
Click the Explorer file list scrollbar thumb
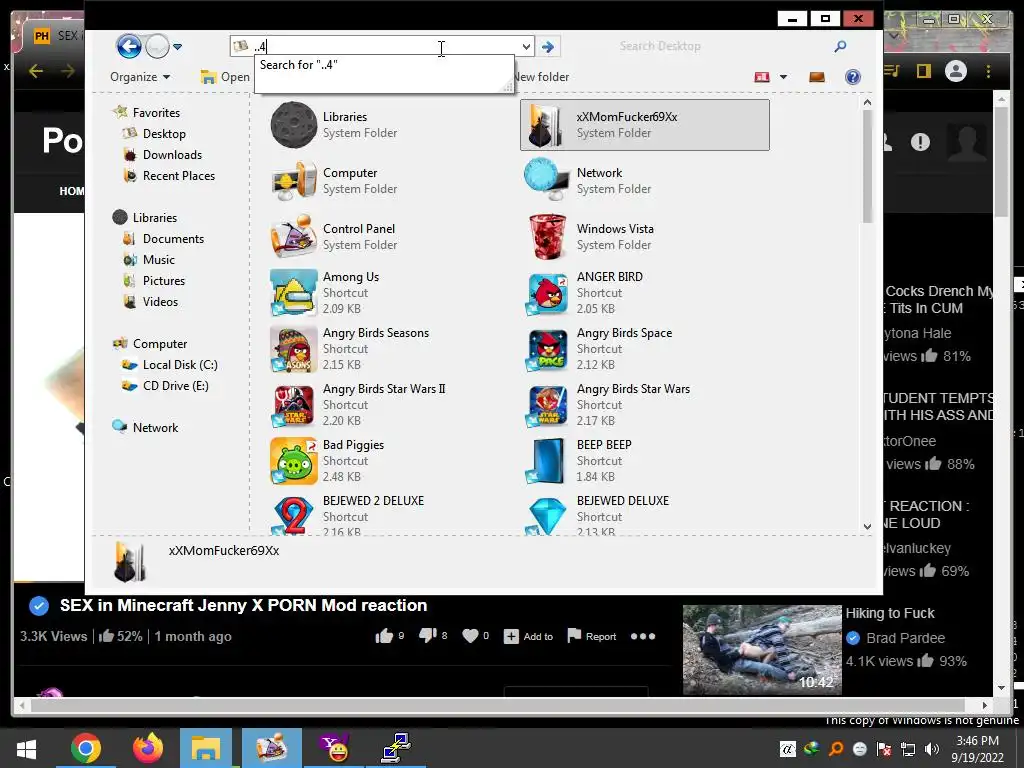(x=867, y=166)
